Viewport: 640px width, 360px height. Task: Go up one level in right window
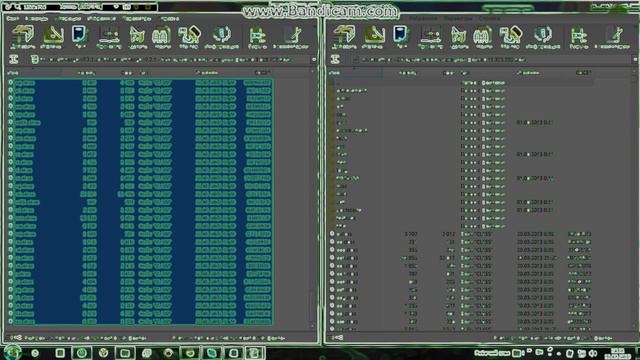335,60
